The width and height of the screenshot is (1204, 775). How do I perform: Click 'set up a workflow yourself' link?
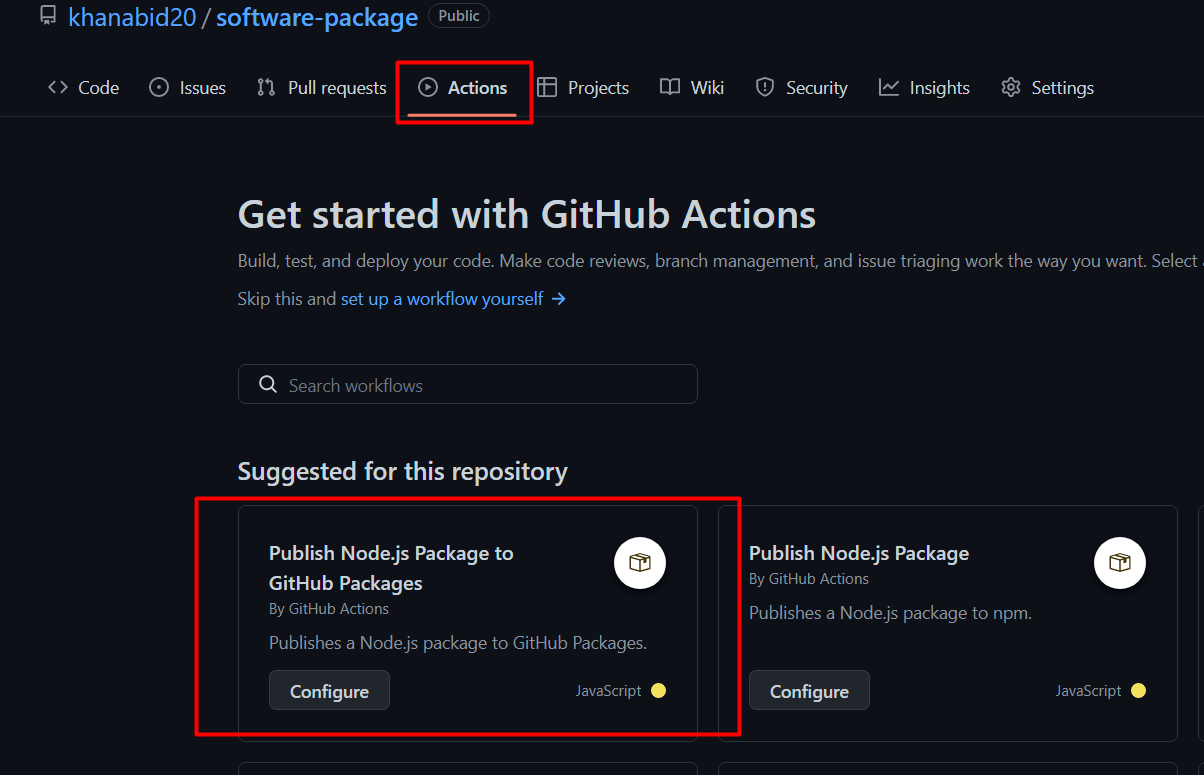[x=454, y=299]
